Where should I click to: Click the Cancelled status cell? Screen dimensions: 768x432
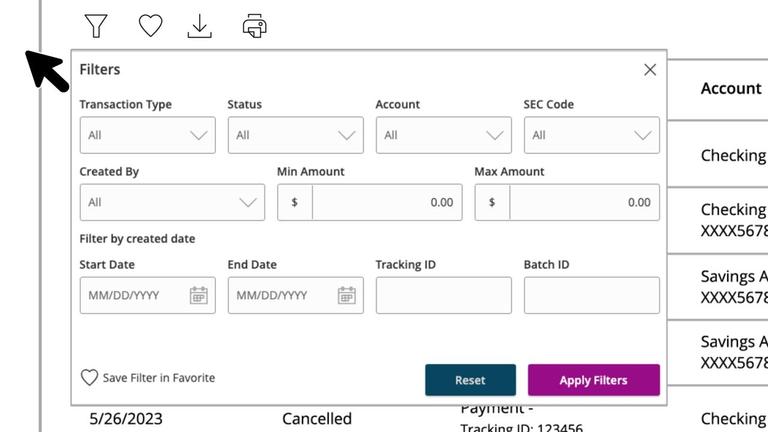[317, 419]
